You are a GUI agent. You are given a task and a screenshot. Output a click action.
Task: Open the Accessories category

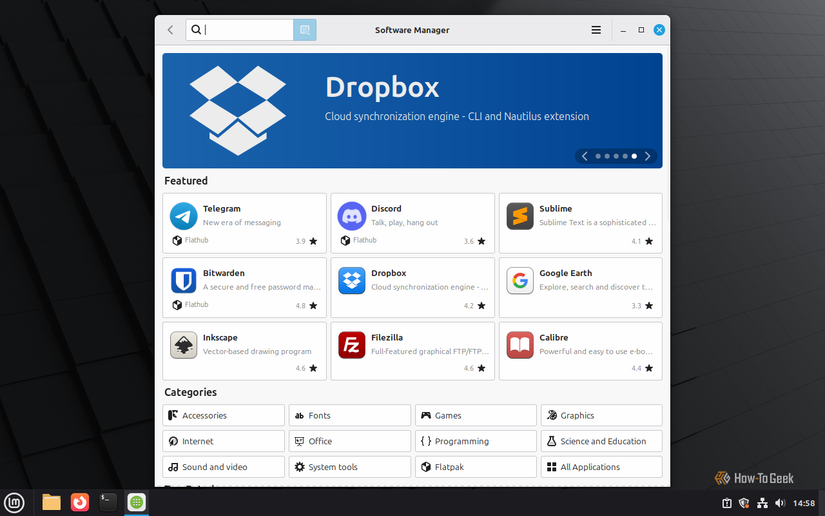pyautogui.click(x=224, y=415)
